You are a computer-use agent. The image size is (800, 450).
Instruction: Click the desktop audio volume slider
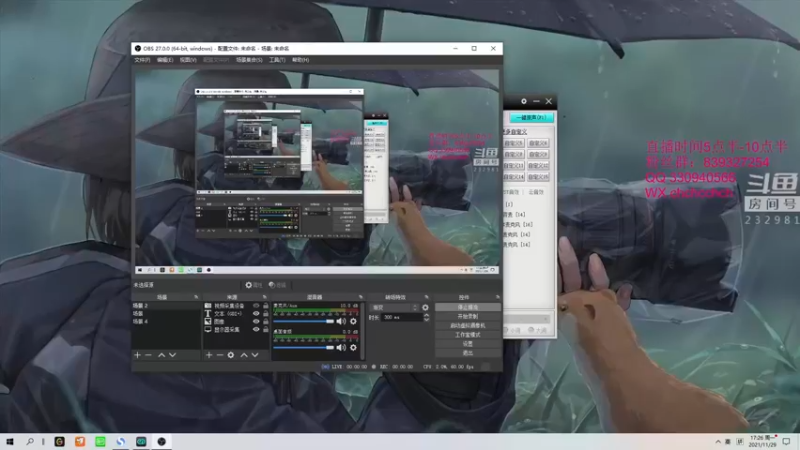point(303,347)
